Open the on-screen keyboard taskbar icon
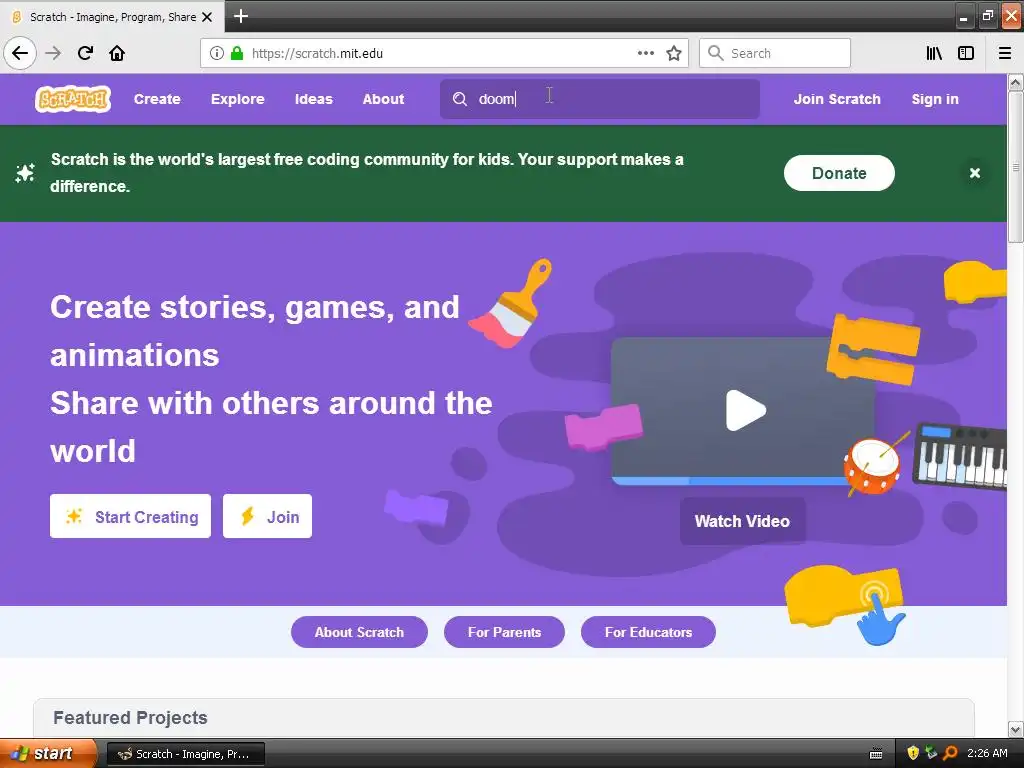1024x768 pixels. [876, 754]
